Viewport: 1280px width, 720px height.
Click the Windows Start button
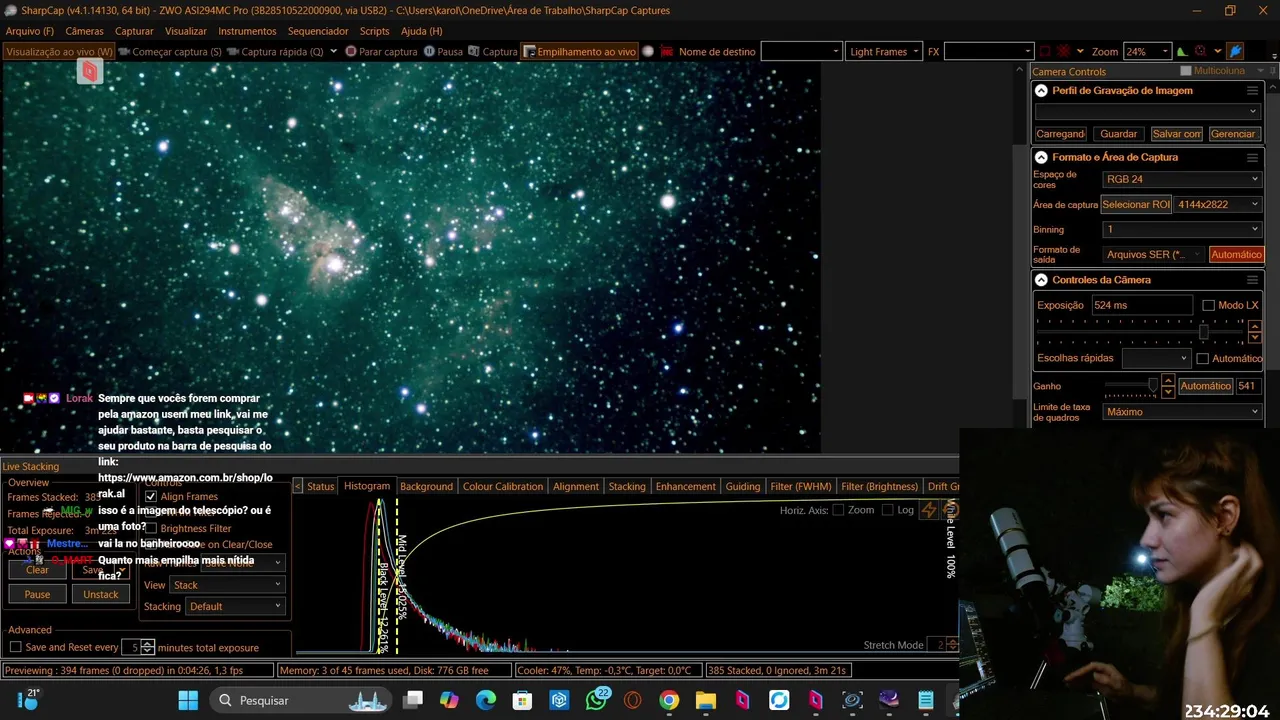pyautogui.click(x=188, y=700)
